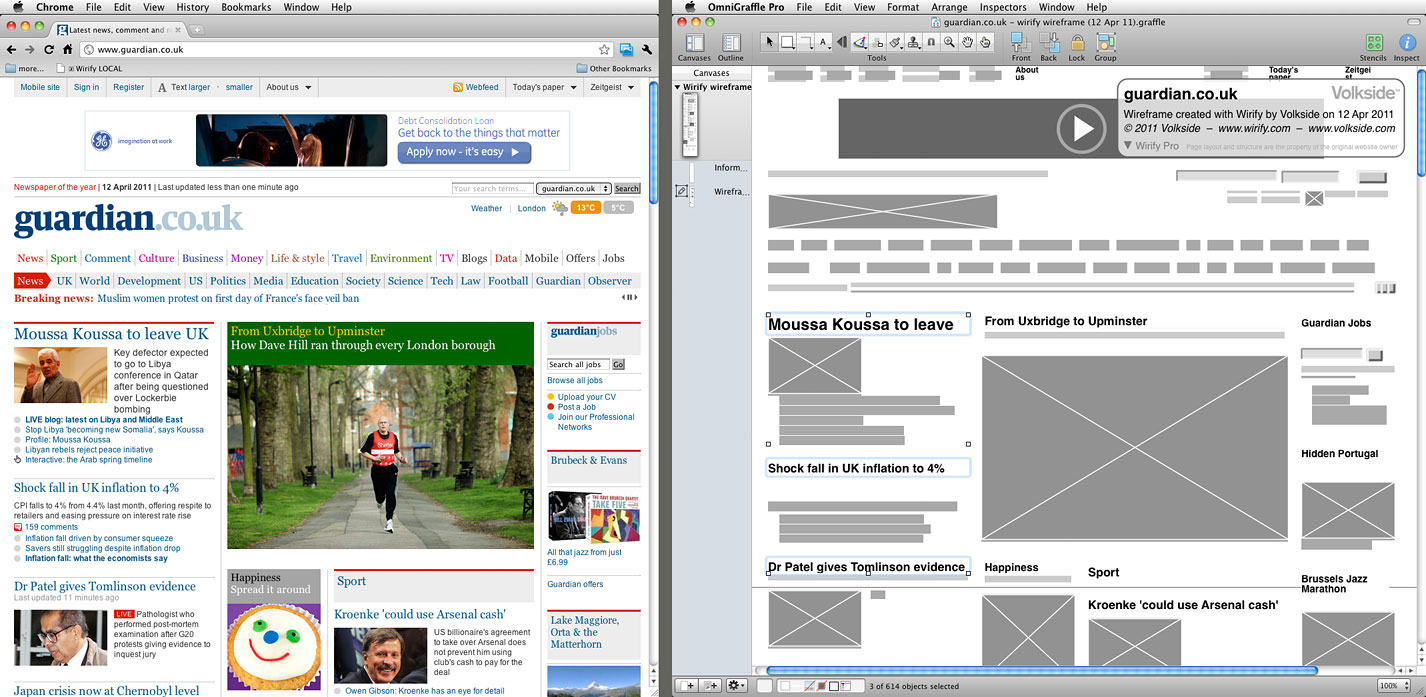Select the arrow Selection tool in OmniGraffle

click(x=769, y=42)
